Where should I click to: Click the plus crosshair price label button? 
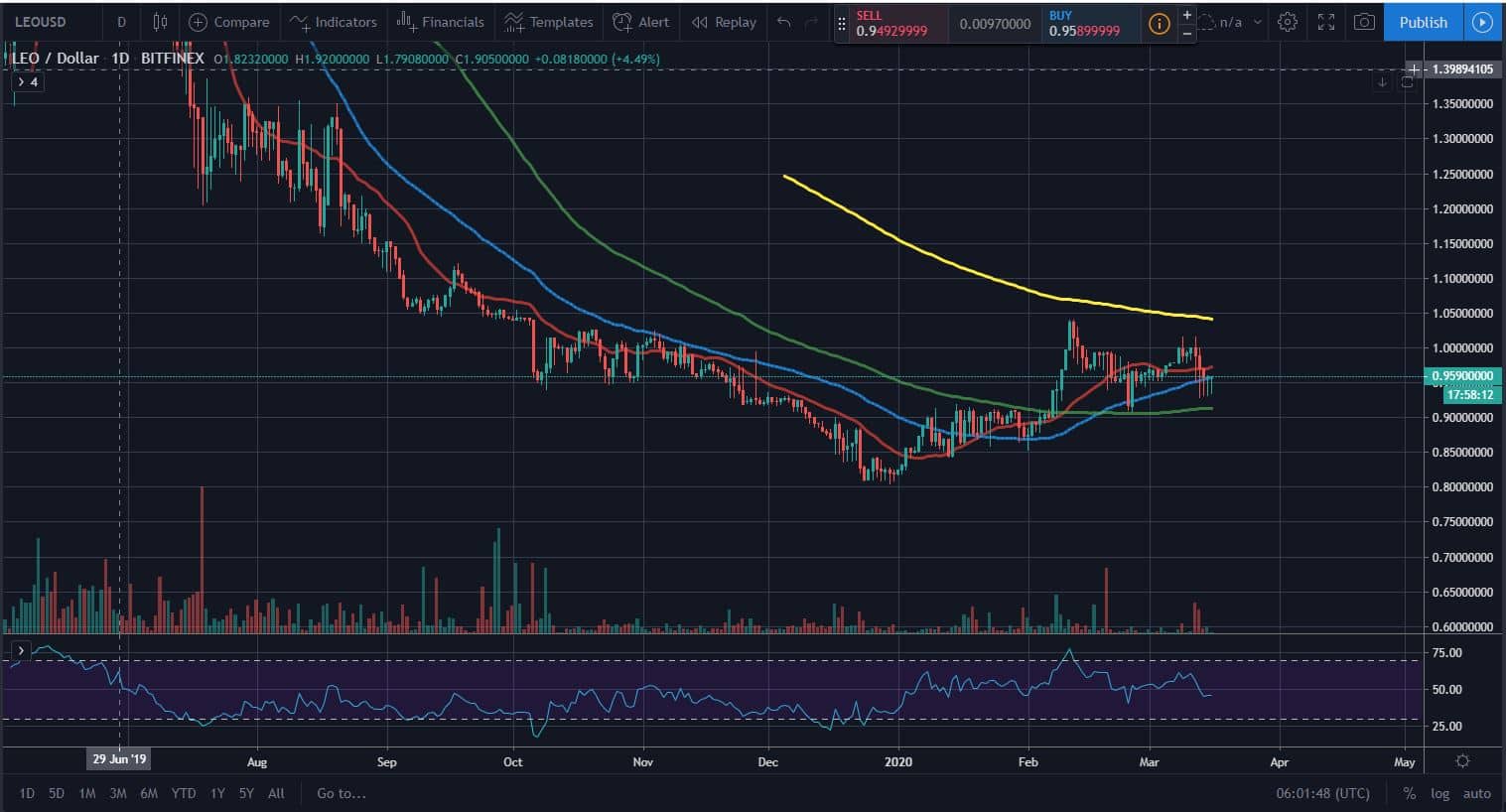pyautogui.click(x=1415, y=69)
